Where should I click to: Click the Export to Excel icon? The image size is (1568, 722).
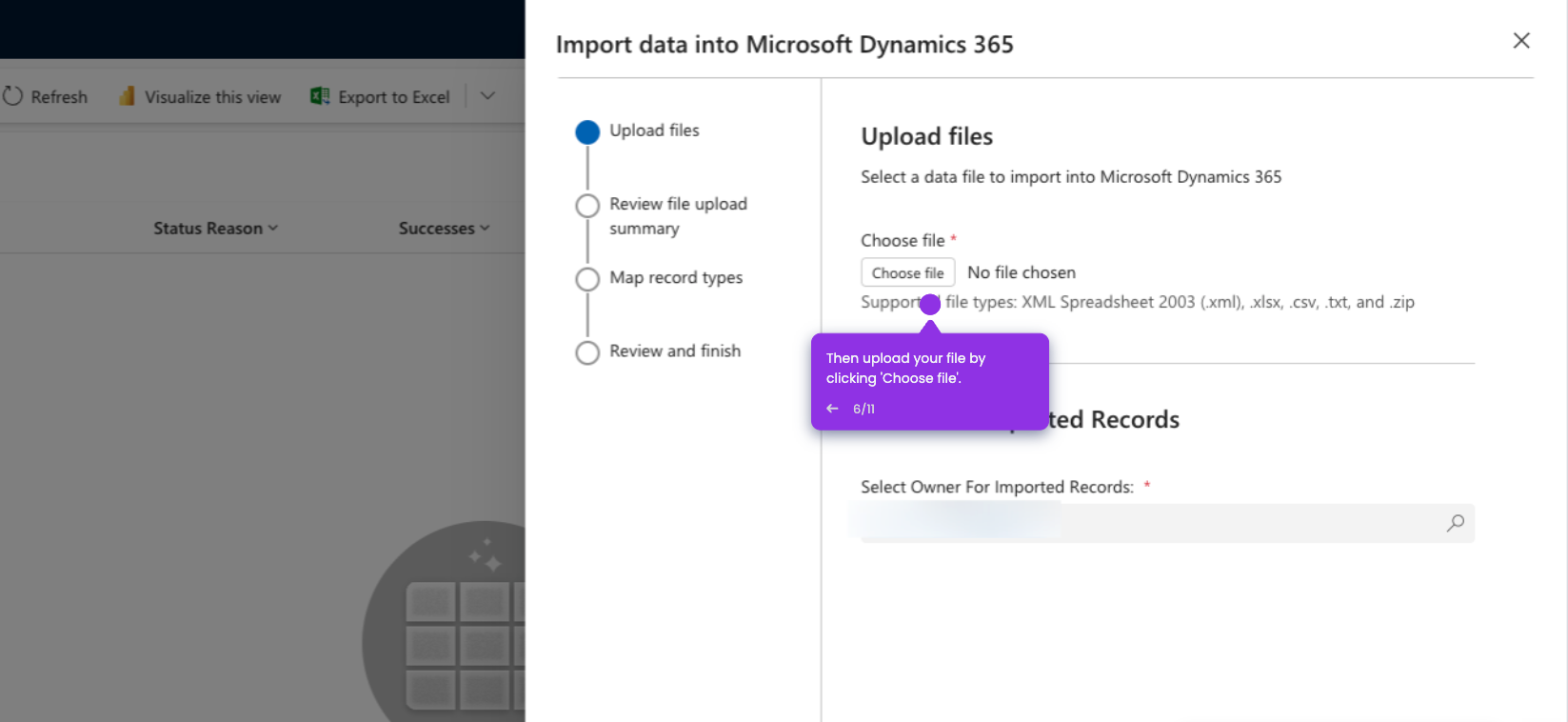[320, 96]
